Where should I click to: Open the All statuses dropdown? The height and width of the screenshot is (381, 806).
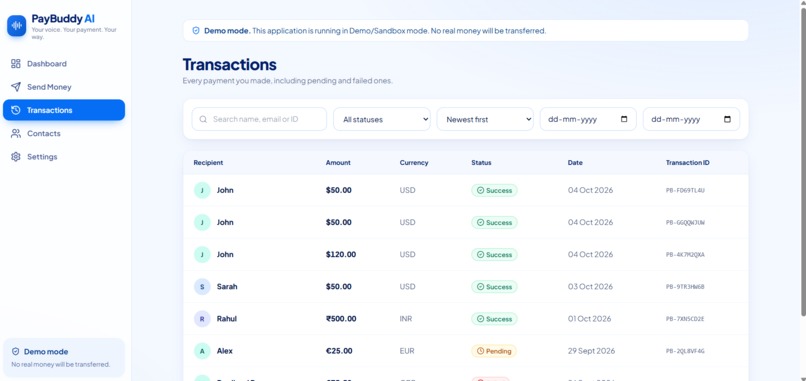tap(382, 119)
